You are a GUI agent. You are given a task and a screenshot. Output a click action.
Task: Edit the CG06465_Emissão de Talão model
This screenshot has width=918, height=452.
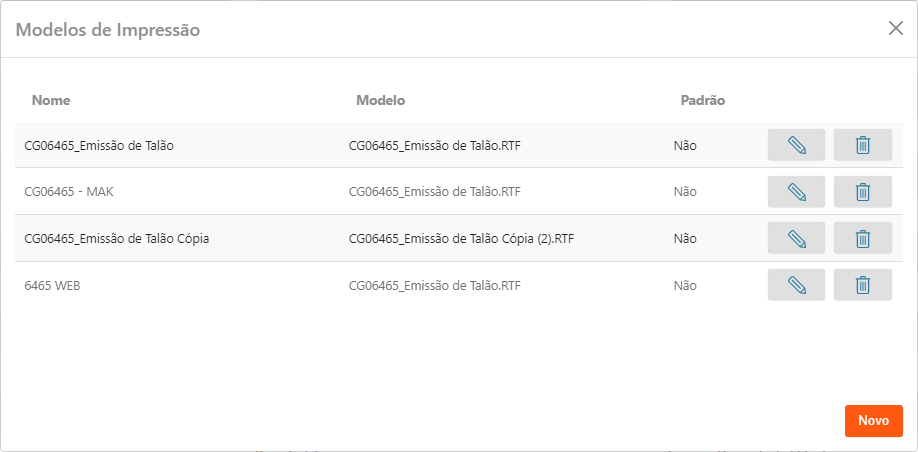(796, 145)
